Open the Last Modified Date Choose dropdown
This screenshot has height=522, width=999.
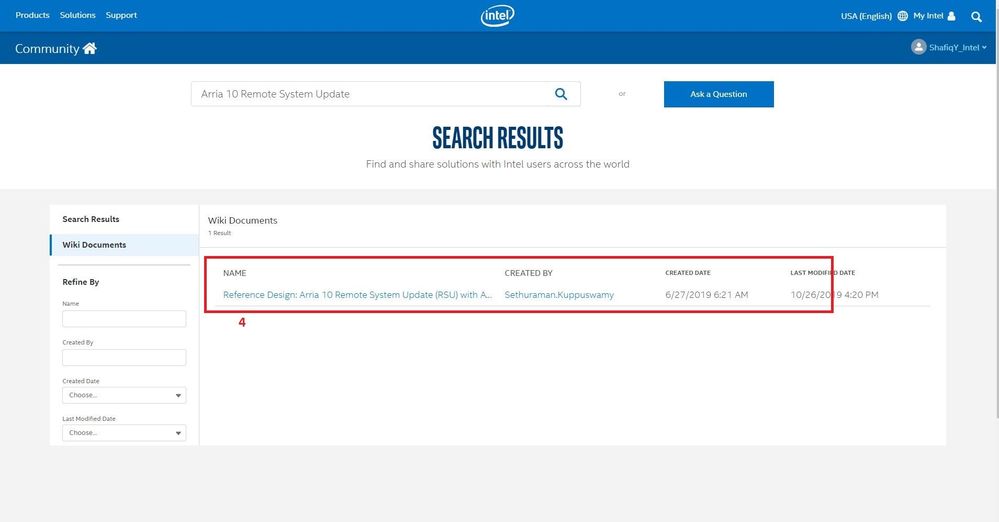124,433
